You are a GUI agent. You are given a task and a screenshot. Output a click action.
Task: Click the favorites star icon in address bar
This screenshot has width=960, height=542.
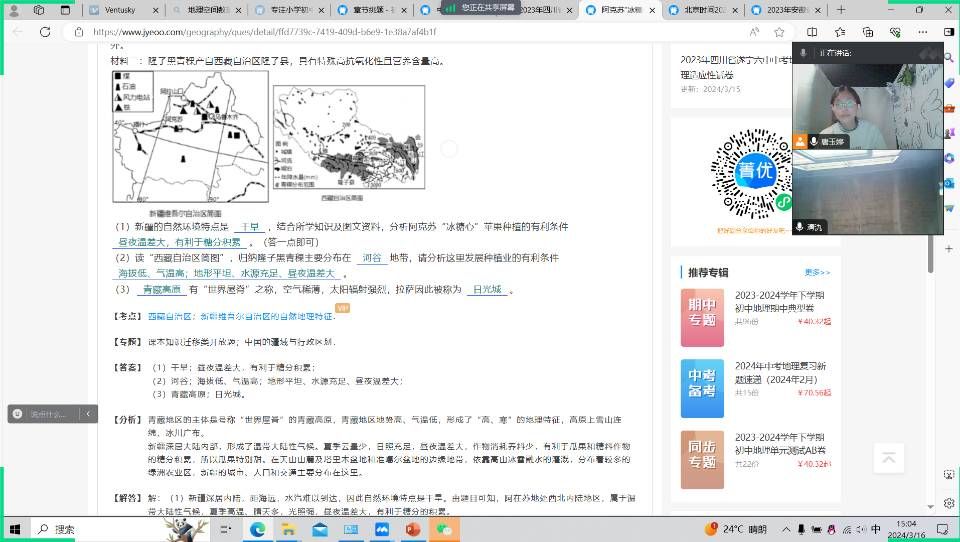point(779,31)
